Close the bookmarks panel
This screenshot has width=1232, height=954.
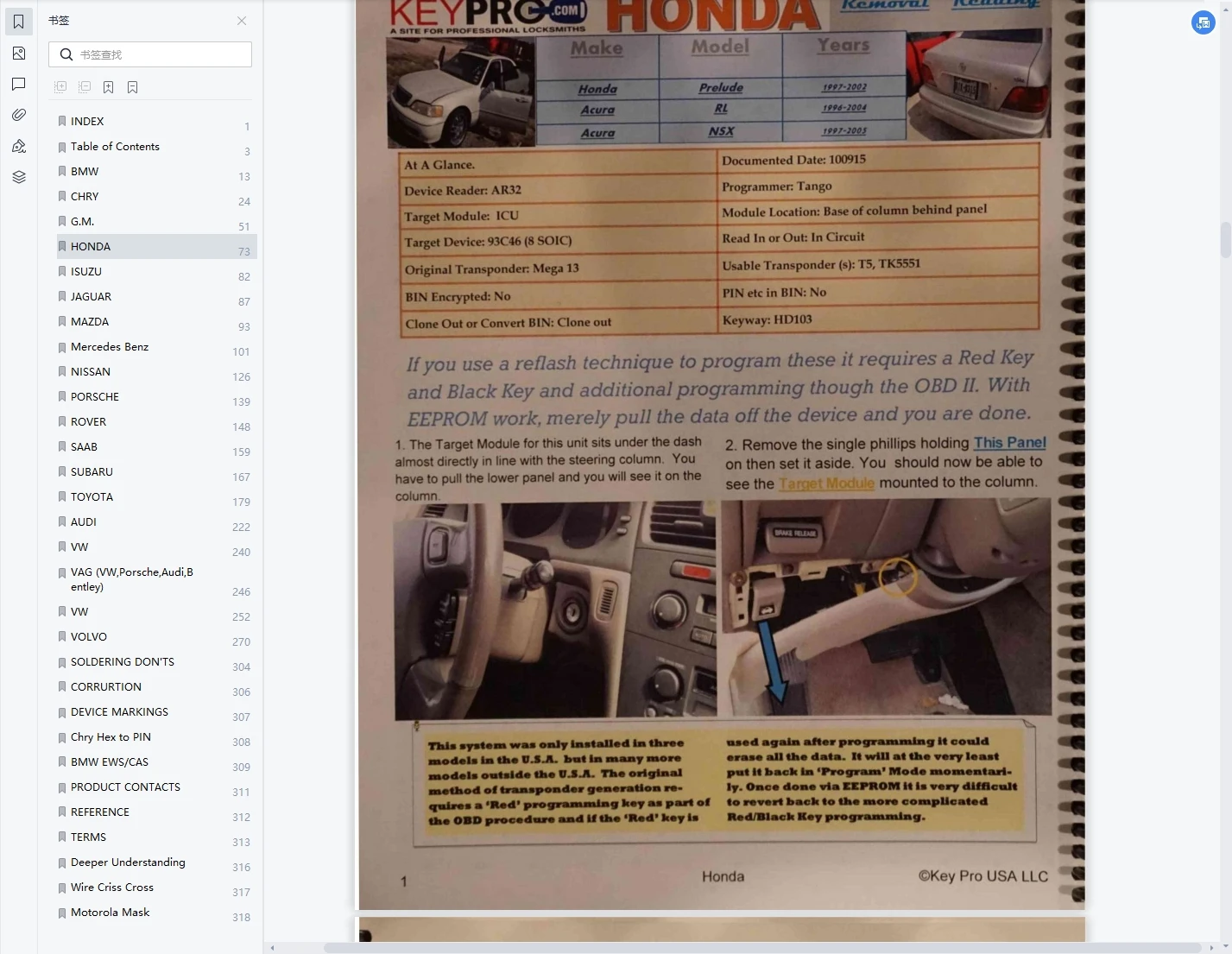(x=242, y=21)
